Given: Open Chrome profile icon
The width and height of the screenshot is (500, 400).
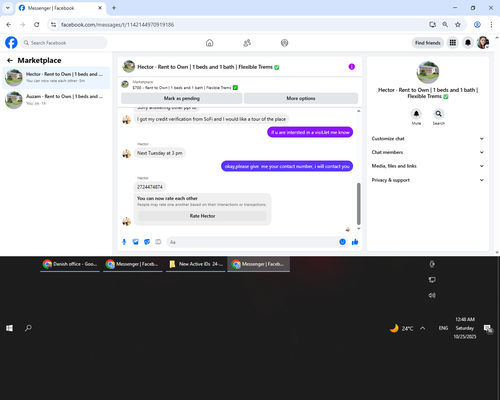Looking at the screenshot, I should (x=477, y=25).
